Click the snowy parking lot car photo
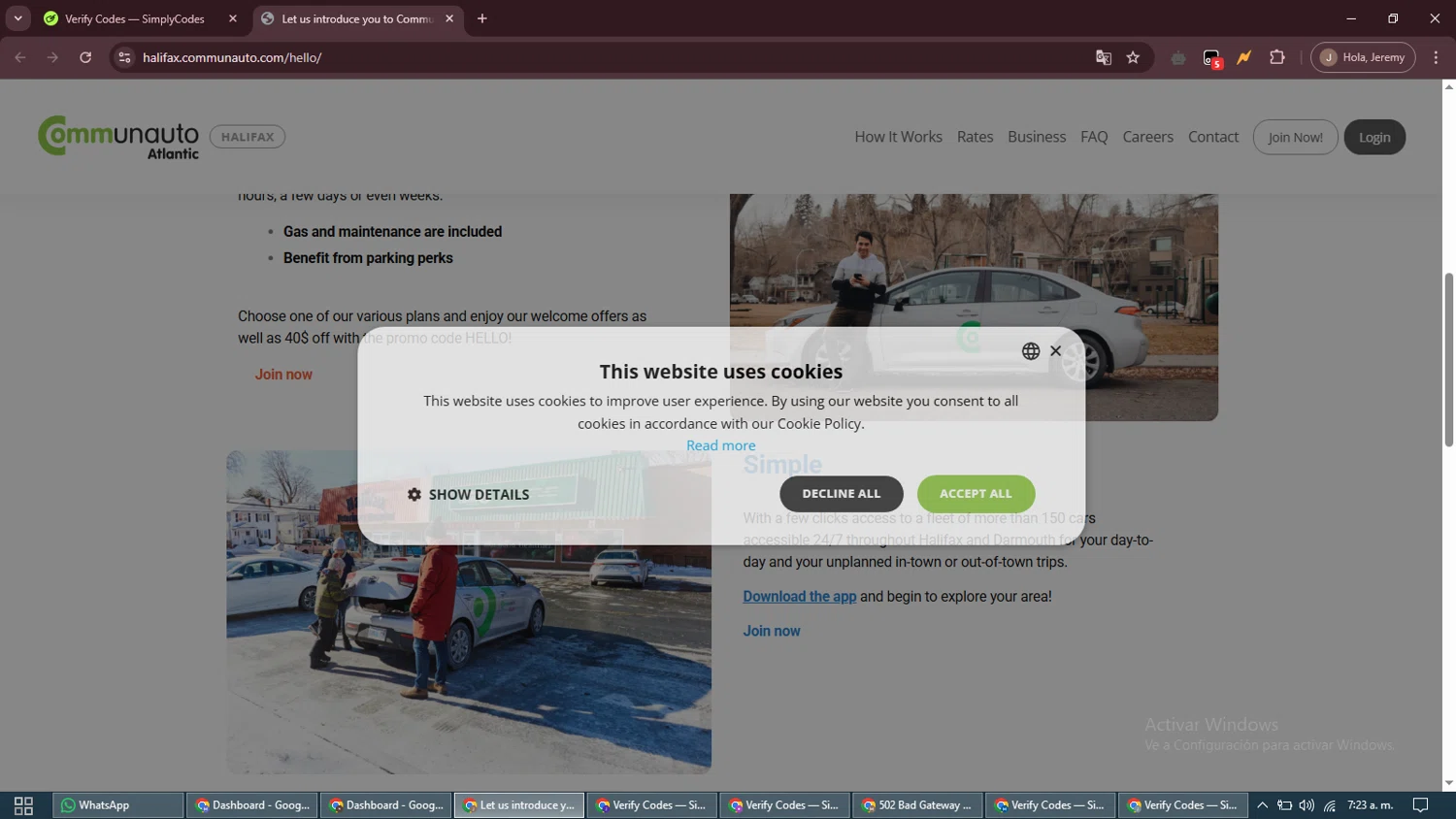This screenshot has height=819, width=1456. [469, 611]
